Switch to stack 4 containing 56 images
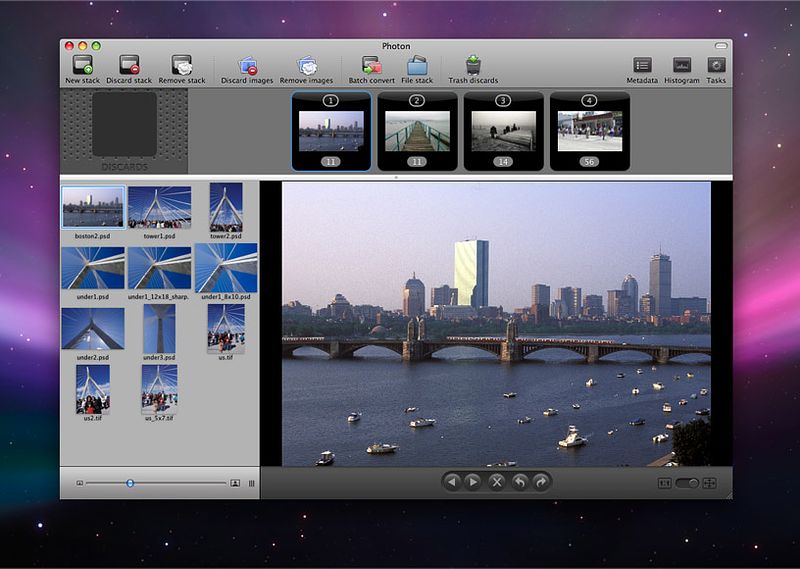The width and height of the screenshot is (800, 569). point(589,131)
